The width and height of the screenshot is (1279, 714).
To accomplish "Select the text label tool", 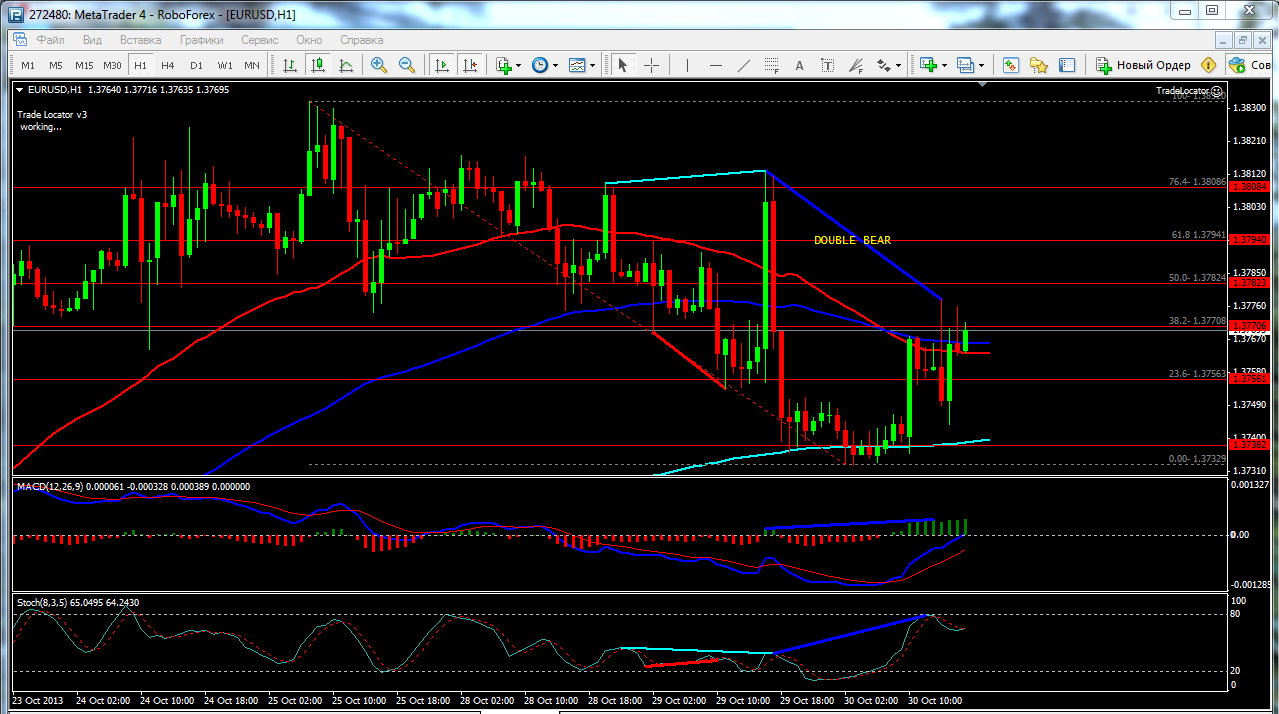I will click(x=827, y=65).
